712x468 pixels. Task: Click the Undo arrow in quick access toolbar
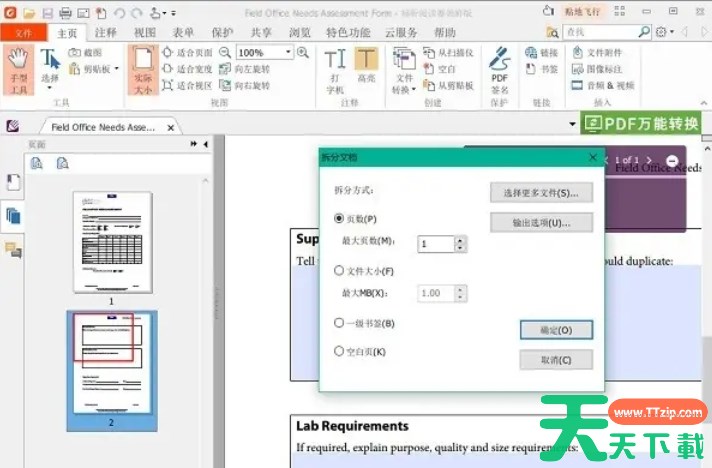tap(119, 13)
